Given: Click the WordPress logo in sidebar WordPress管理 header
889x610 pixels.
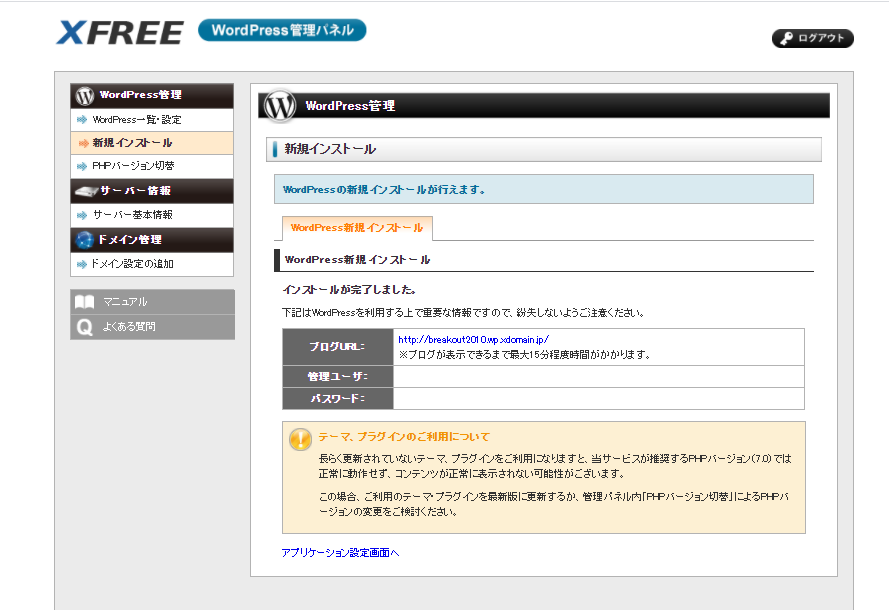Looking at the screenshot, I should (x=84, y=96).
